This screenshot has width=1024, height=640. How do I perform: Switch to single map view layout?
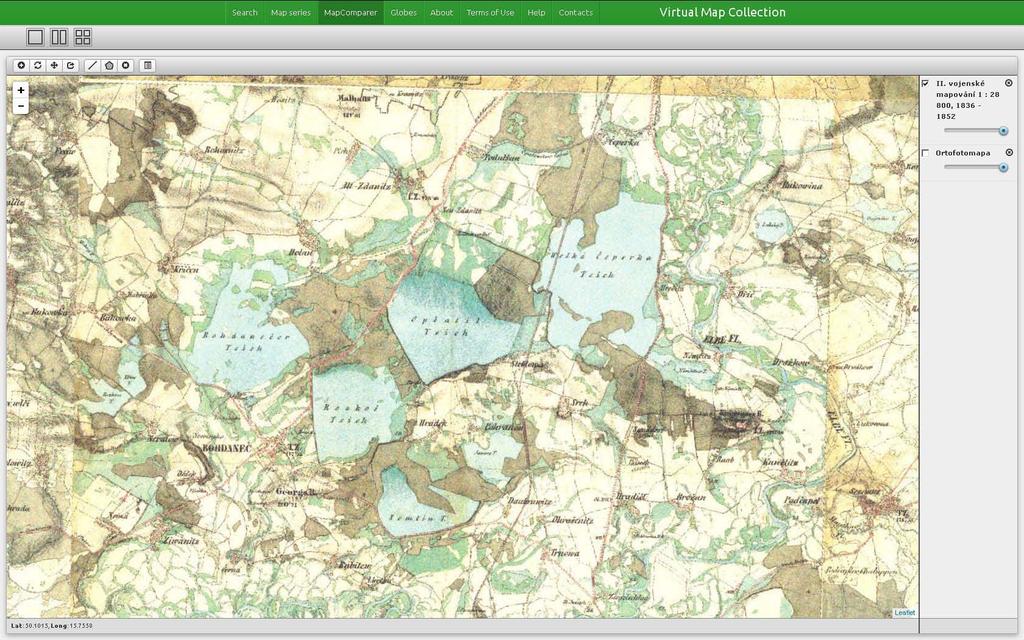point(35,37)
